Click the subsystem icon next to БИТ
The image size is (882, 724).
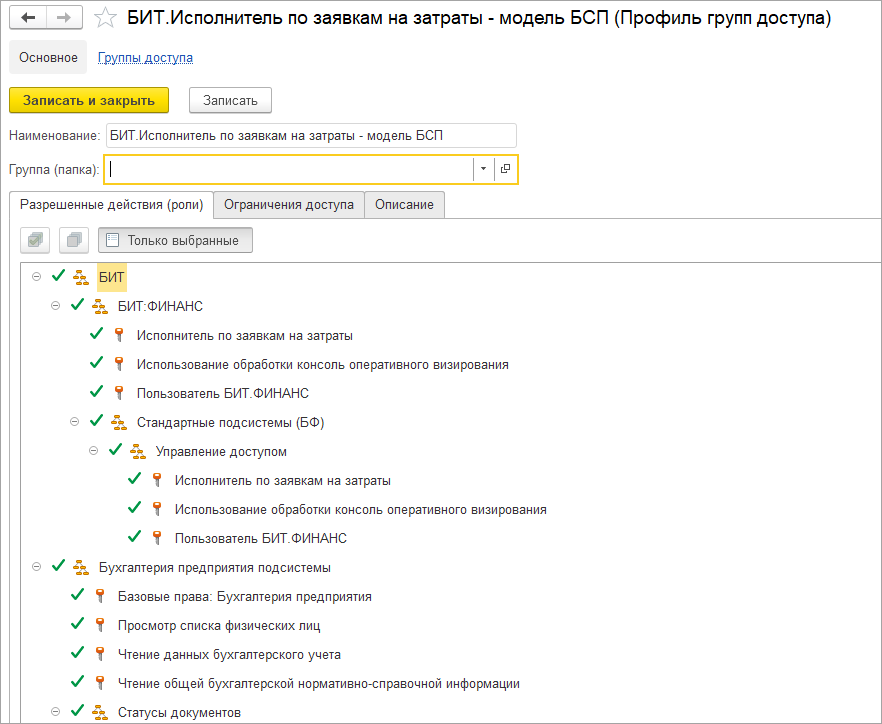pos(82,277)
